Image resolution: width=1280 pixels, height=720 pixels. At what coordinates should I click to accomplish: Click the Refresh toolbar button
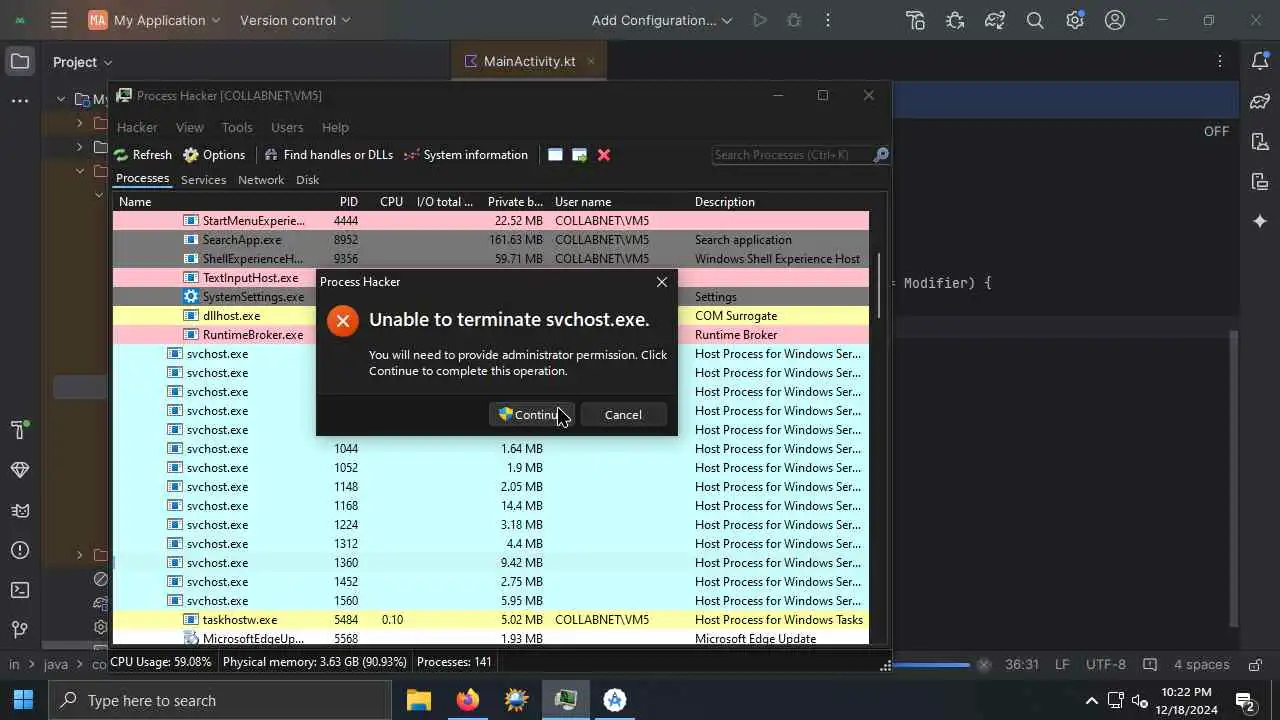[142, 155]
